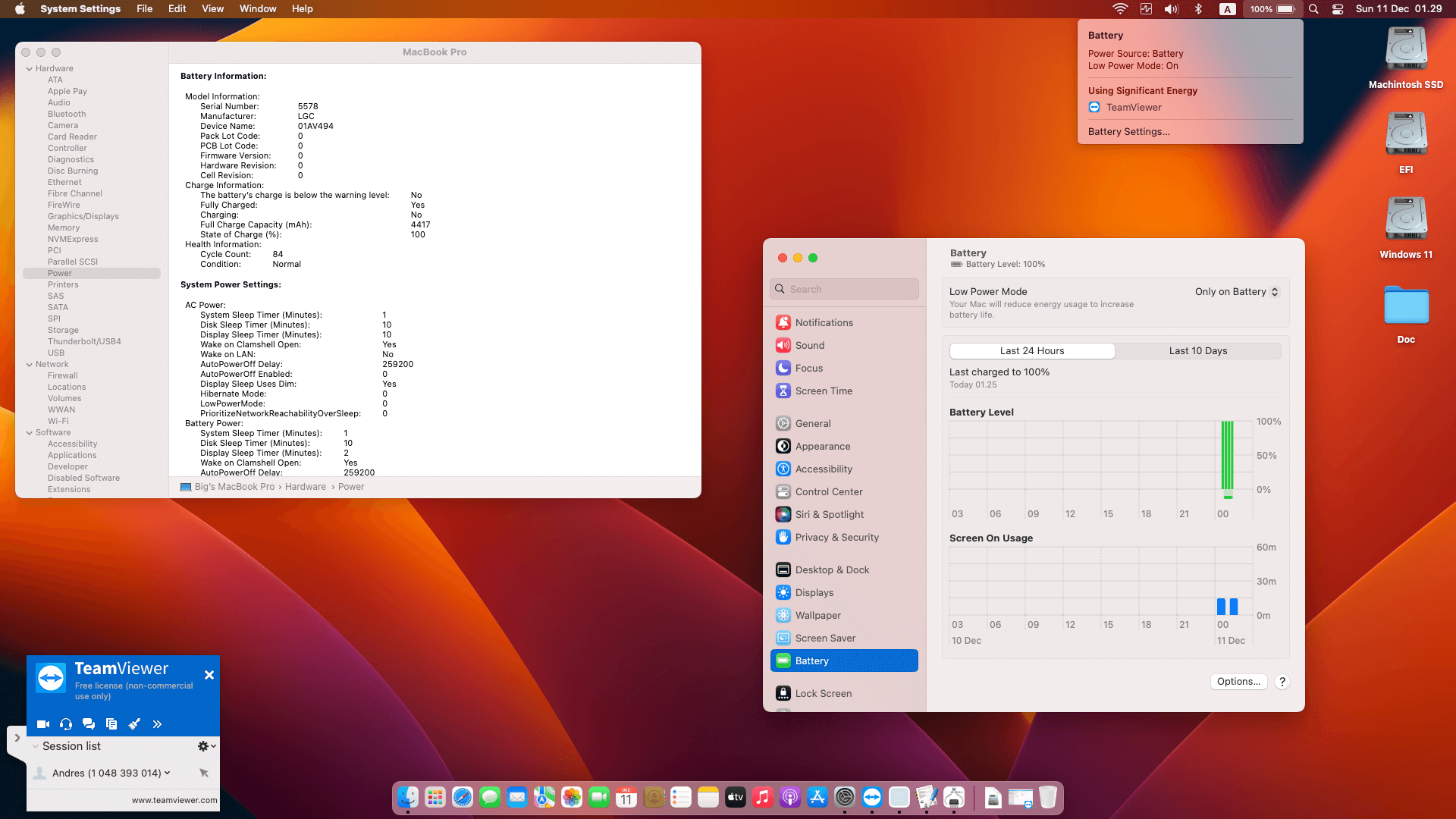The image size is (1456, 819).
Task: Select Accessibility in System Settings sidebar
Action: point(844,469)
